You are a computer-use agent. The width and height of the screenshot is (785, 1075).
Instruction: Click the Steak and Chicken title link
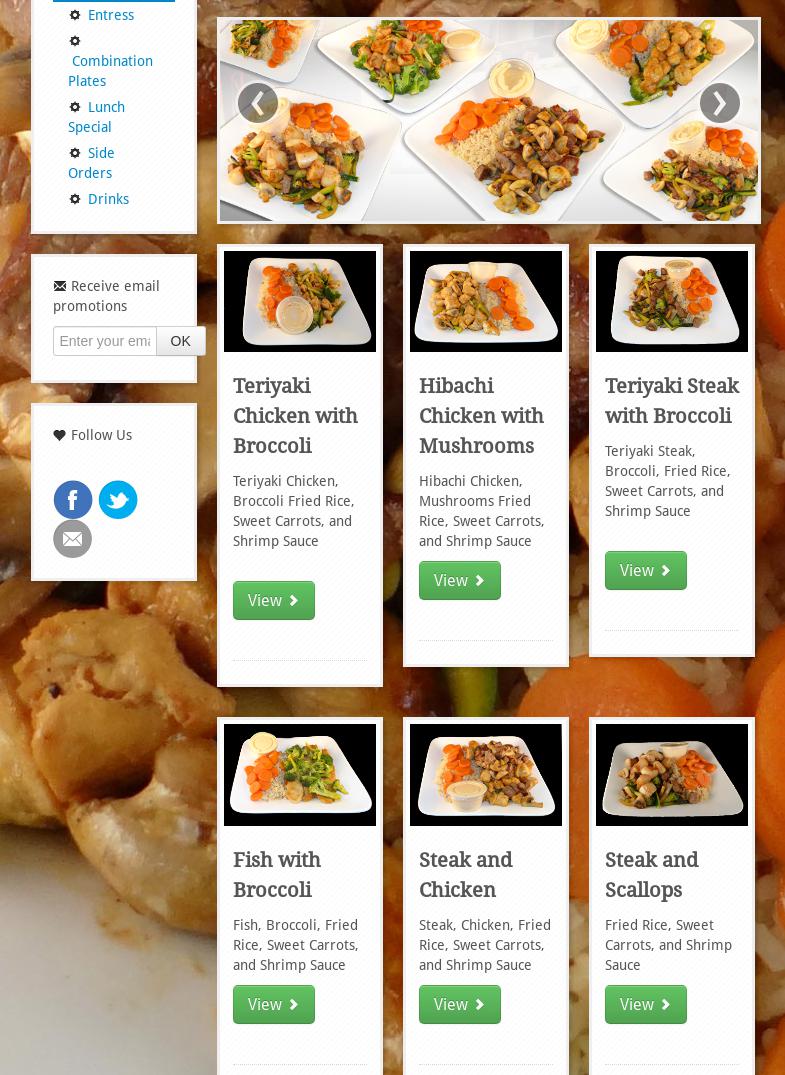click(x=466, y=875)
